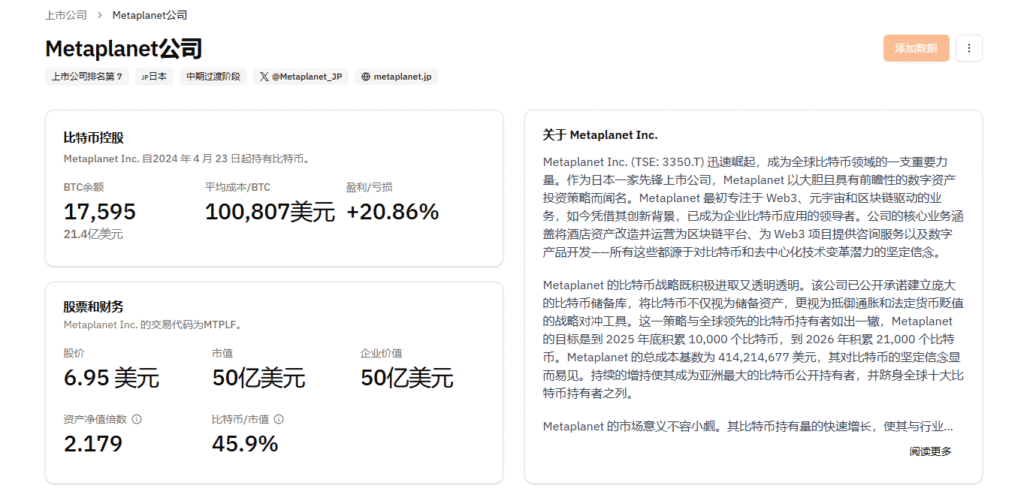This screenshot has width=1024, height=501.
Task: Click the 市值 value 50亿美元
Action: pyautogui.click(x=259, y=378)
